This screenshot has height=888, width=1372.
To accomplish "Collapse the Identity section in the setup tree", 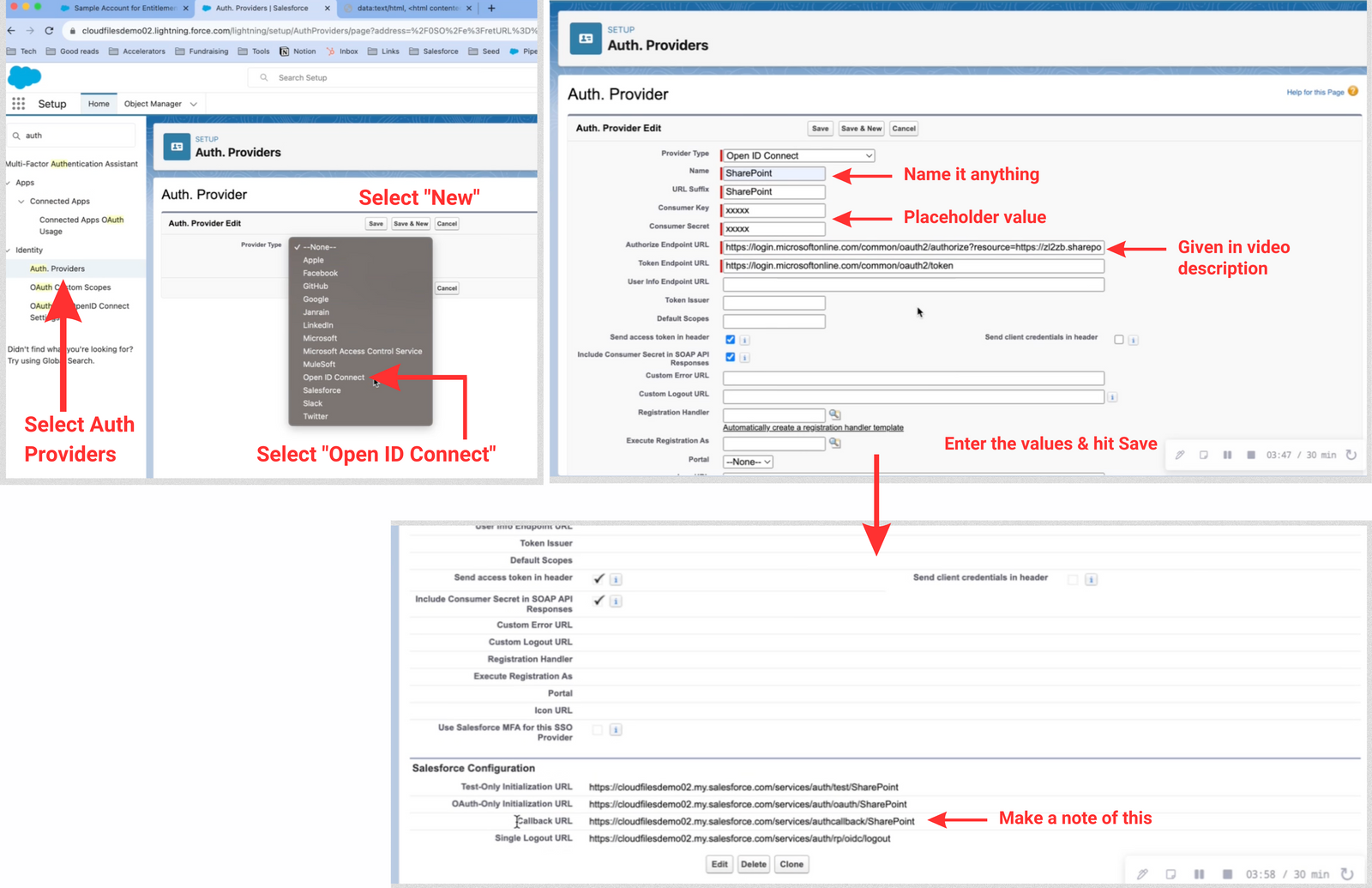I will coord(9,251).
